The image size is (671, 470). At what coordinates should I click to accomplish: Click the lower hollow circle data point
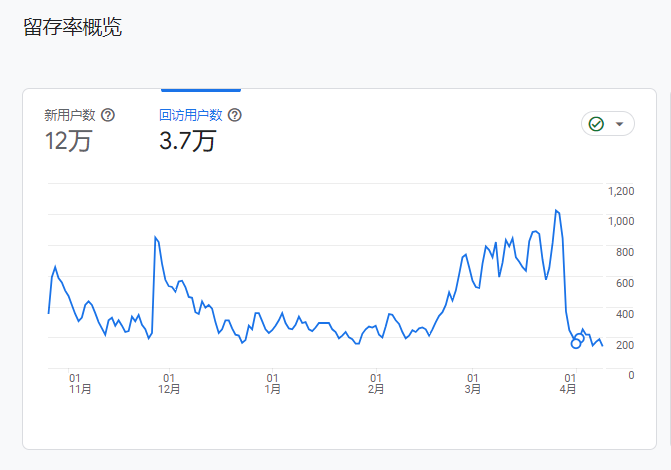click(x=576, y=344)
